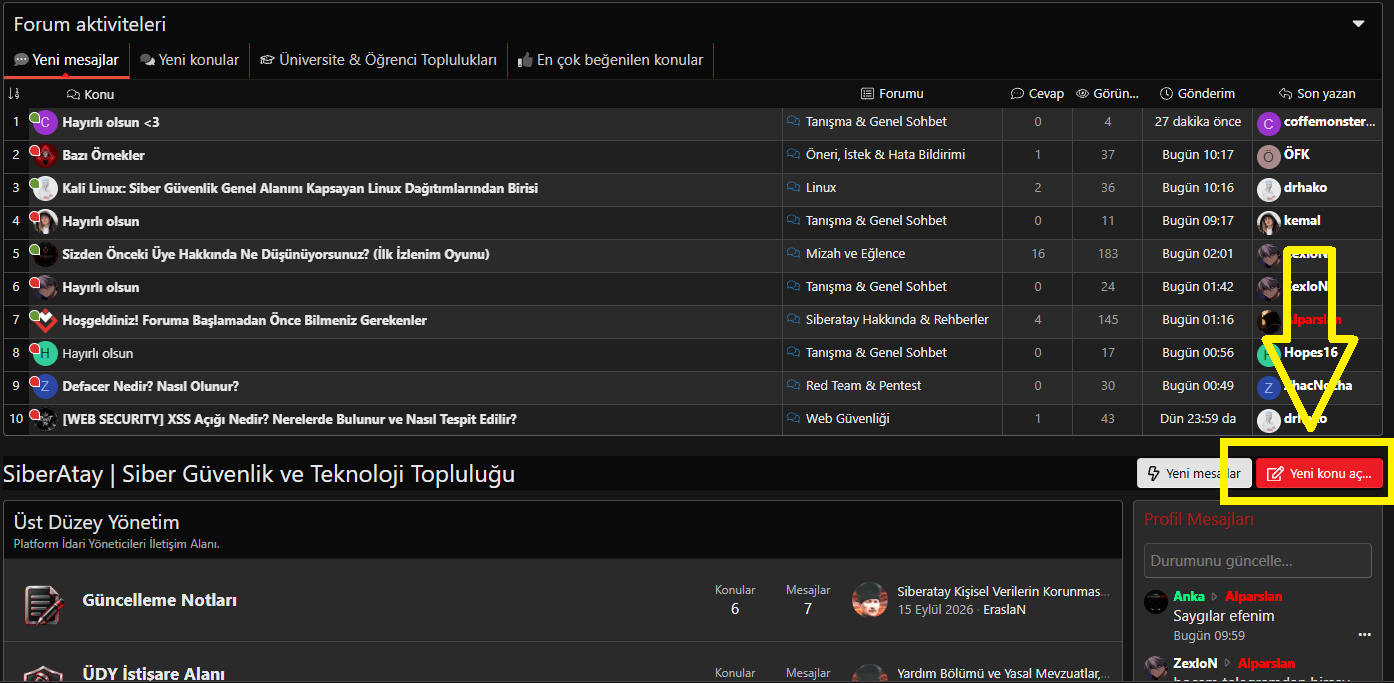Open the [WEB SECURITY] XSS Açığı thread
Viewport: 1394px width, 683px height.
(x=289, y=419)
